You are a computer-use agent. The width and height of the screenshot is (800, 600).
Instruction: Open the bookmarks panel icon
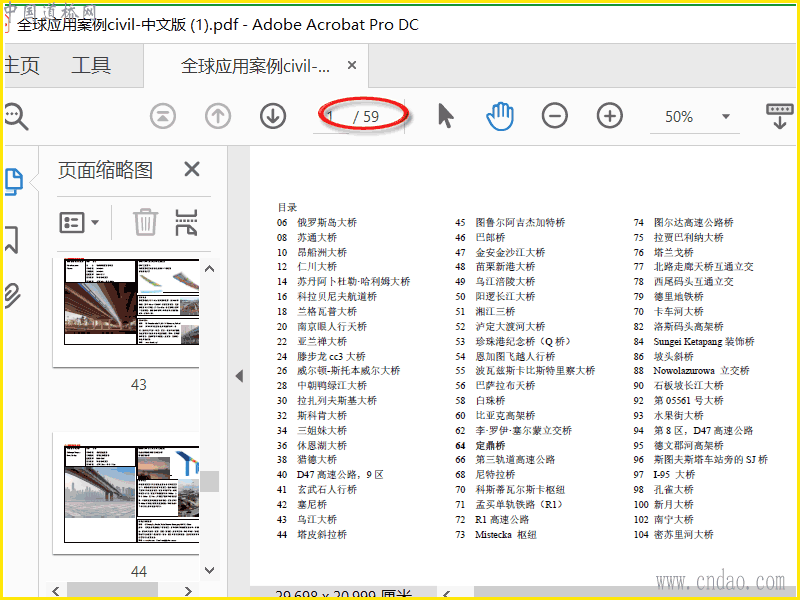pos(12,239)
